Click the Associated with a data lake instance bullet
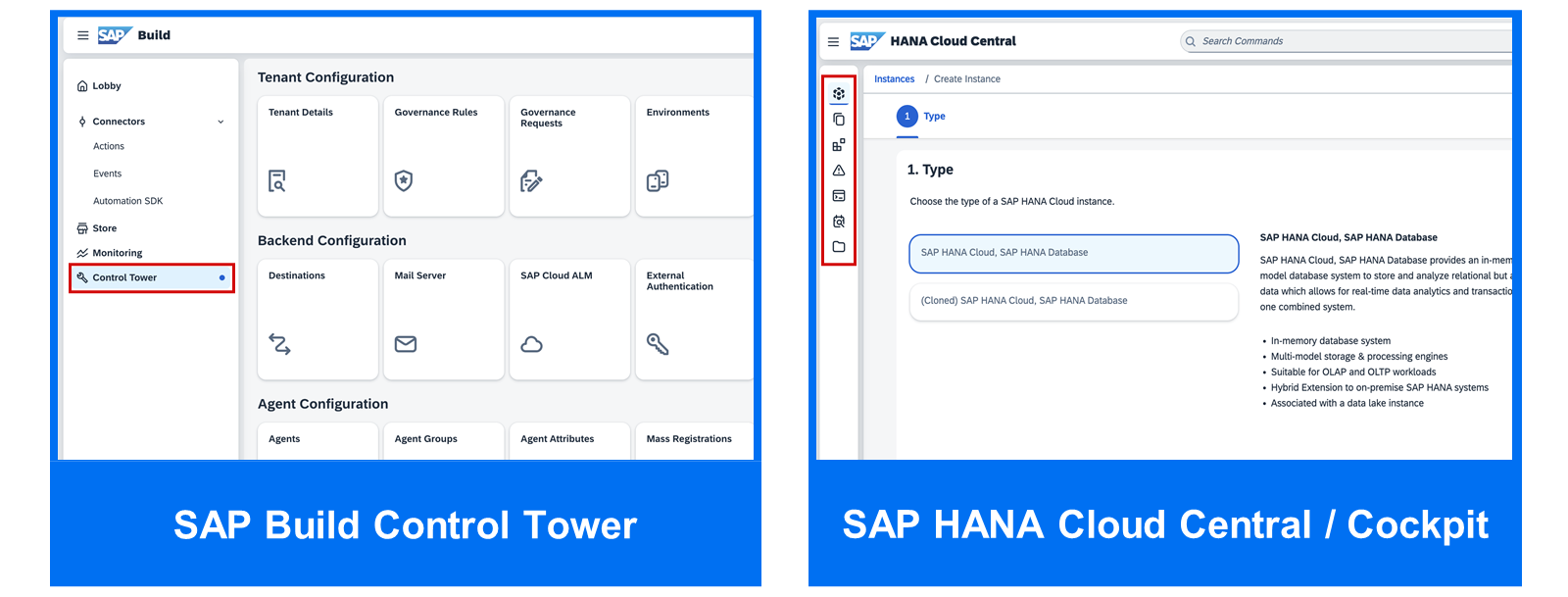Screen dimensions: 1568x597 (x=1347, y=403)
